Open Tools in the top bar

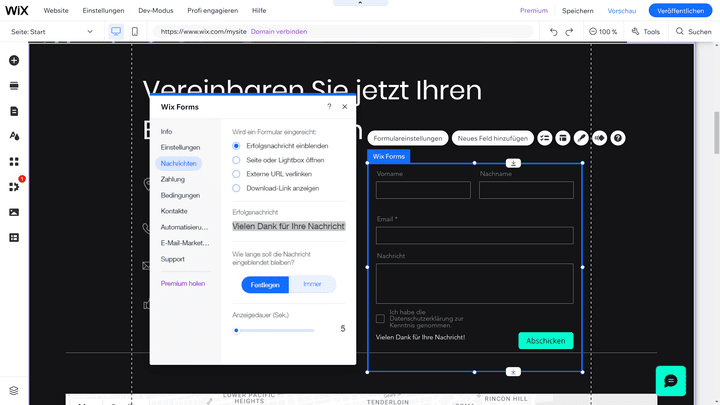pos(646,32)
